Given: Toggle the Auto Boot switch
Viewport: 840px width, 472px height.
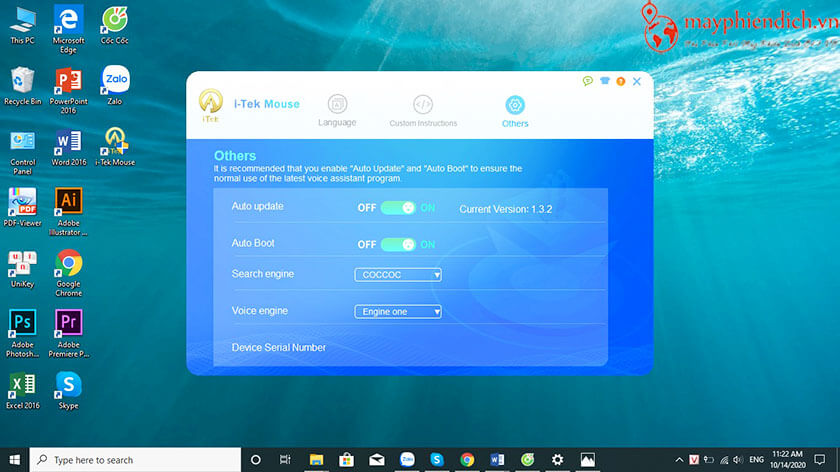Looking at the screenshot, I should point(398,244).
